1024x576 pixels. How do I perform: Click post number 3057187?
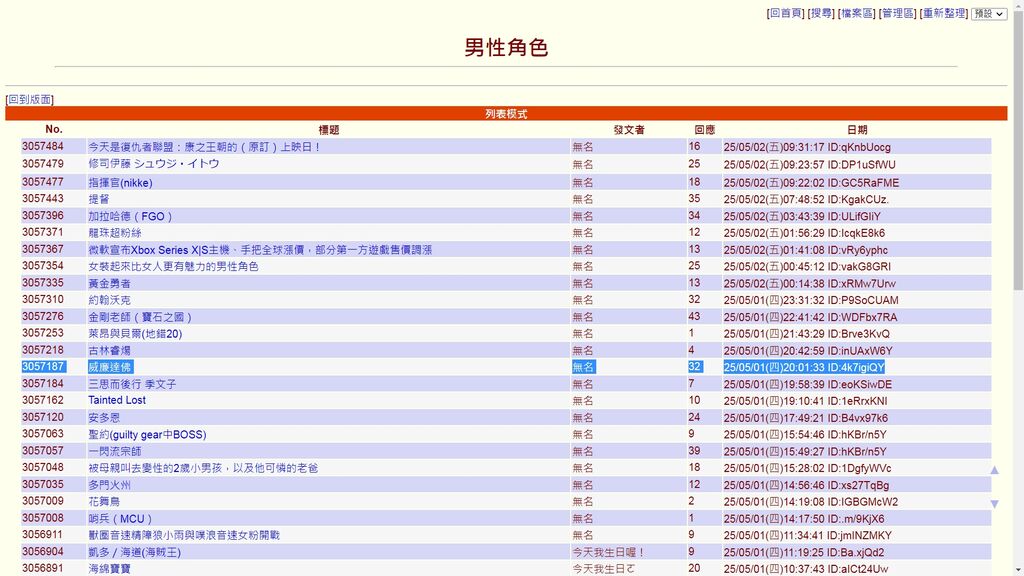point(43,366)
